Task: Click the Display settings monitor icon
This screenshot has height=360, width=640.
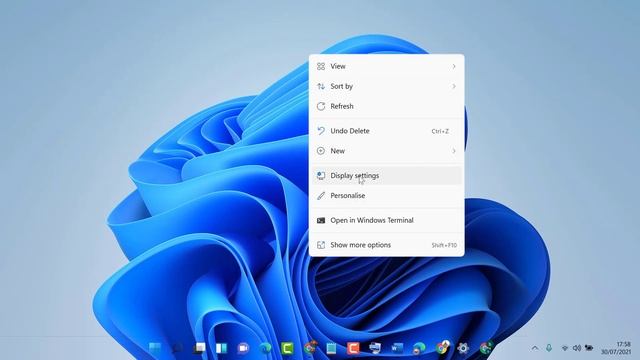Action: pyautogui.click(x=321, y=176)
